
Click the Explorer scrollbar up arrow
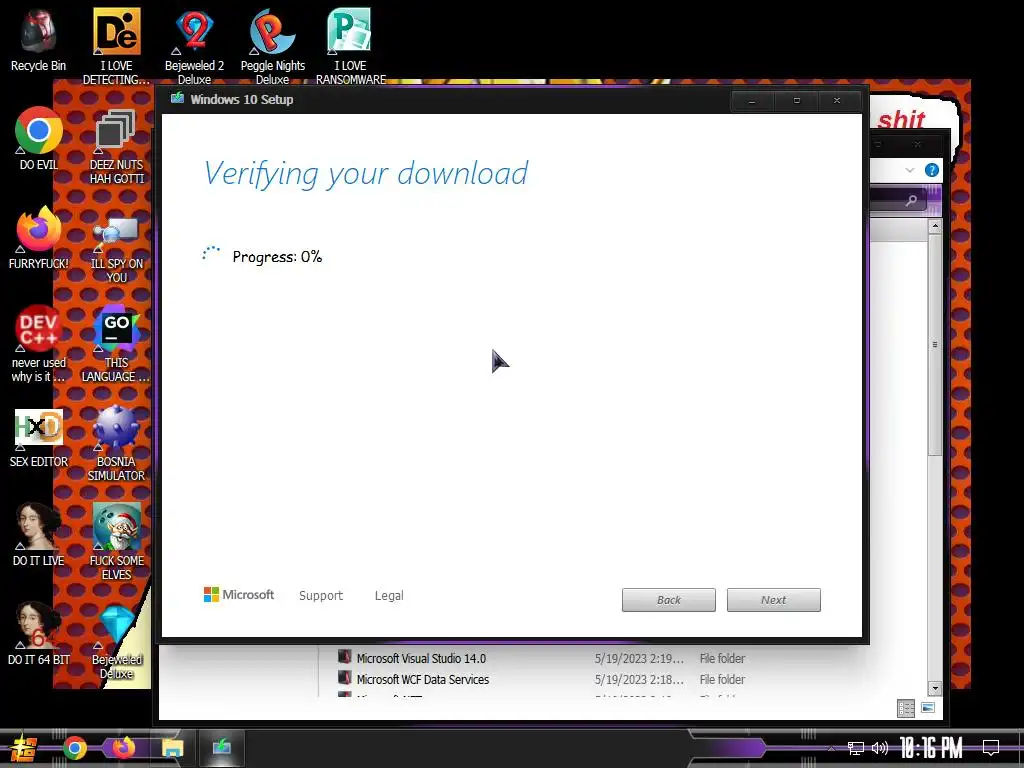[935, 227]
